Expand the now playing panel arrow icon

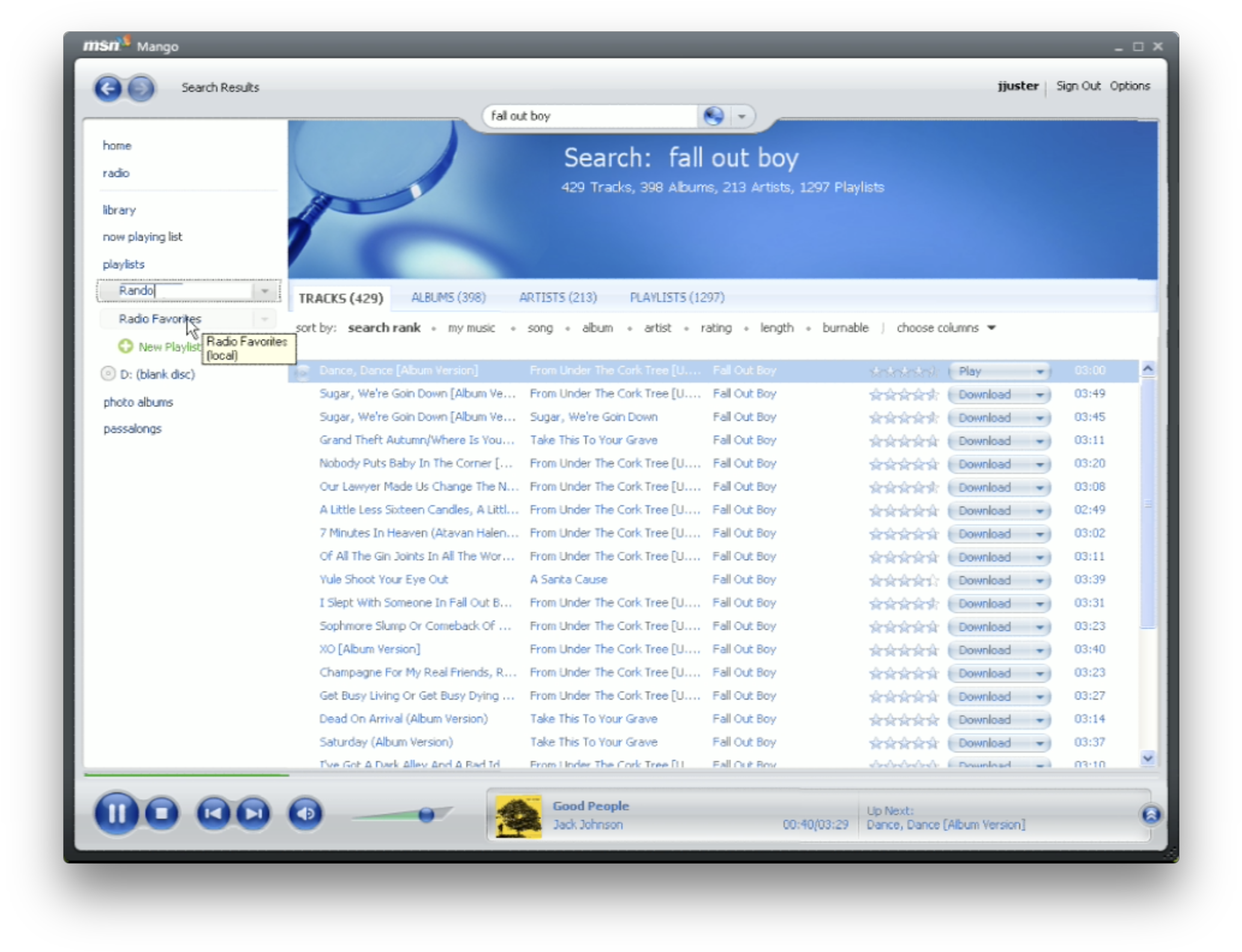pos(1150,815)
